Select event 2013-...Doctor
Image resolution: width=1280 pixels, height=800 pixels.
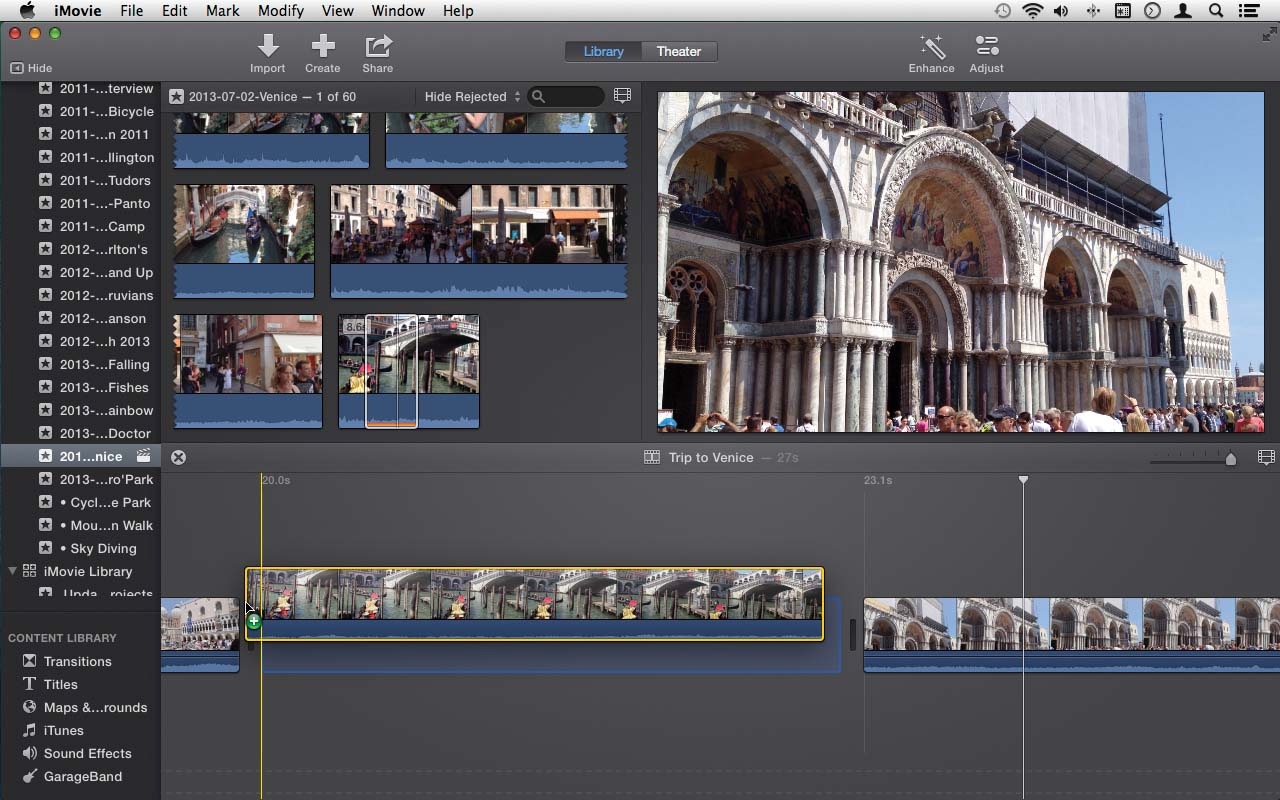tap(105, 433)
